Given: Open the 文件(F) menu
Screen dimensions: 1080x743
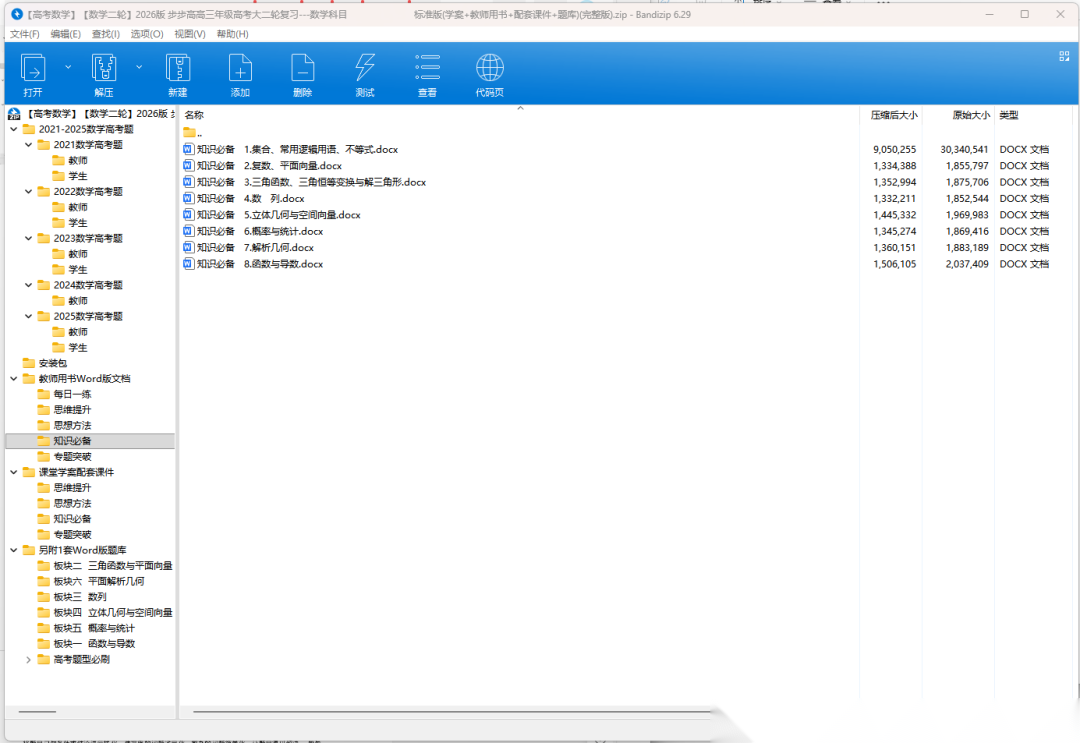Looking at the screenshot, I should coord(25,34).
